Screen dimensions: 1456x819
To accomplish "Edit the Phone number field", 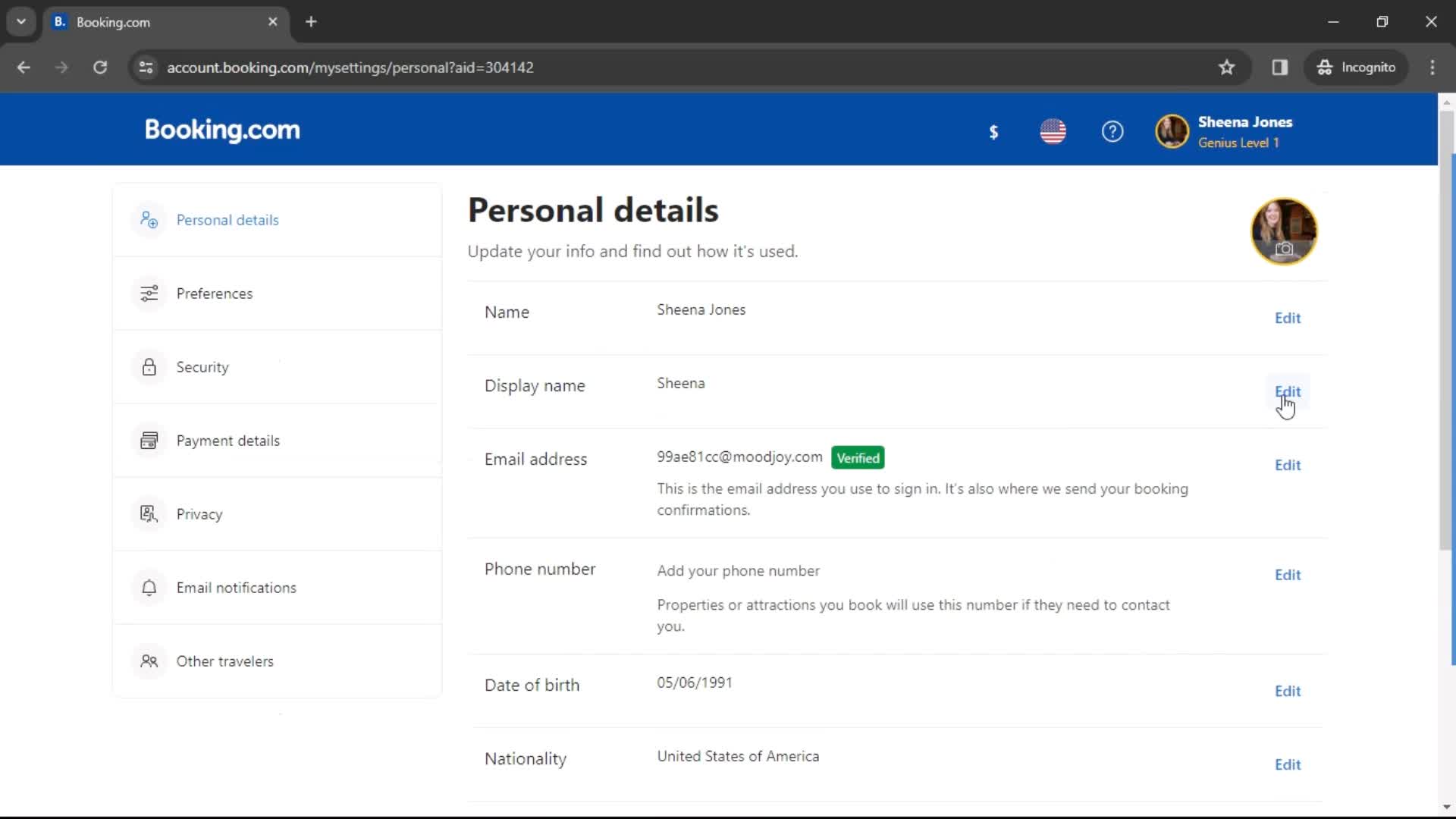I will click(1288, 575).
